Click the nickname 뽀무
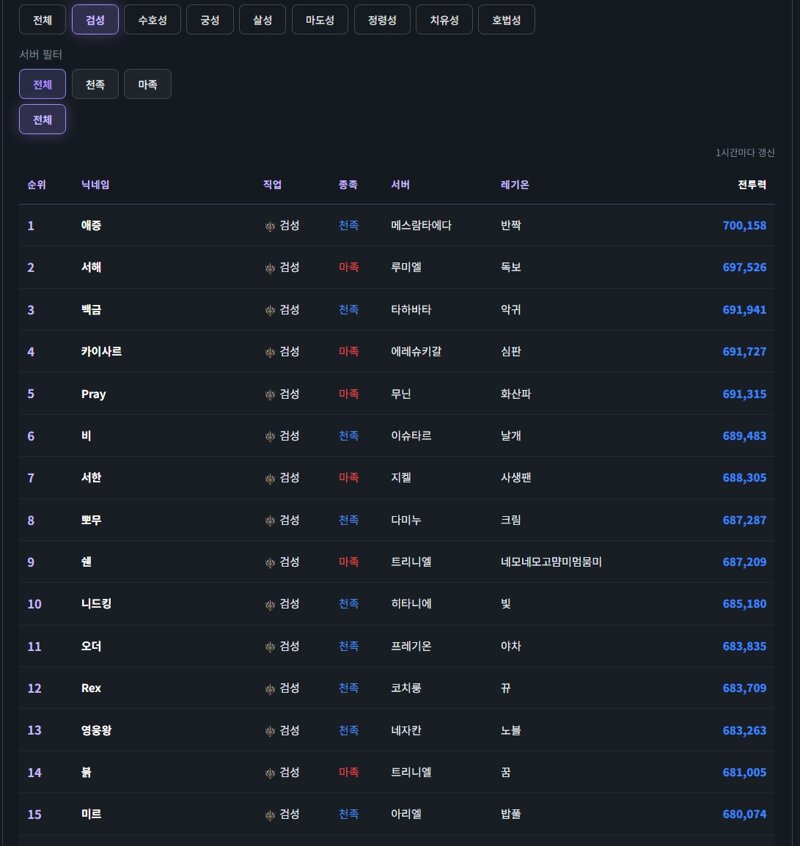Viewport: 800px width, 846px height. coord(91,520)
